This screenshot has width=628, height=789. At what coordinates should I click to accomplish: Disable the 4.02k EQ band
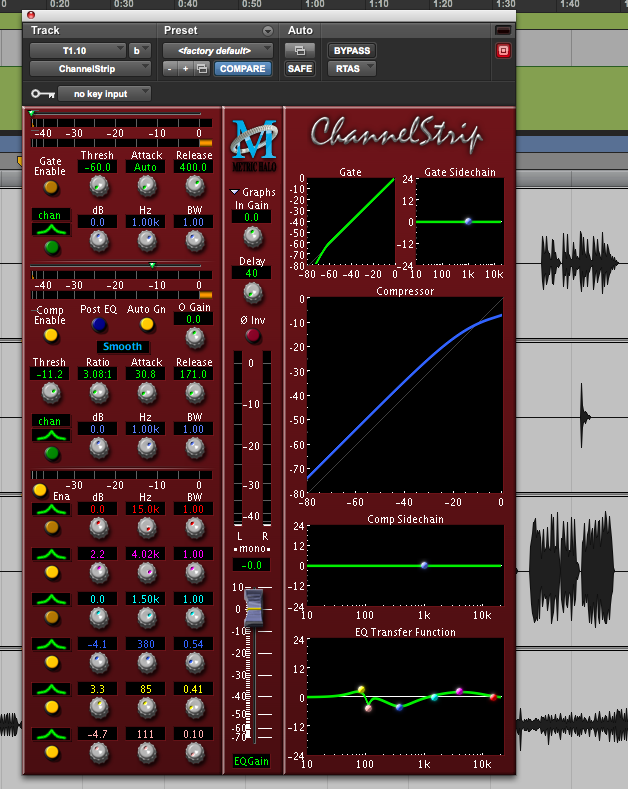(x=51, y=572)
